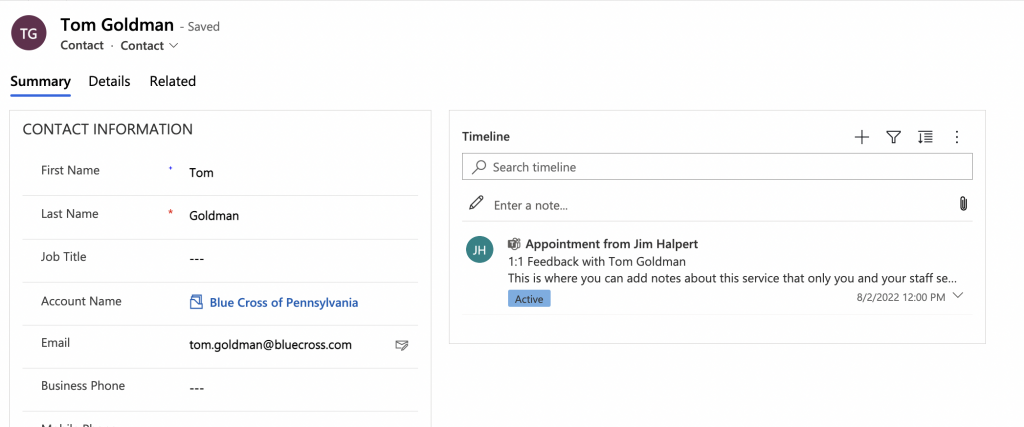Click the paperclip attachment icon
Image resolution: width=1024 pixels, height=427 pixels.
pos(963,204)
